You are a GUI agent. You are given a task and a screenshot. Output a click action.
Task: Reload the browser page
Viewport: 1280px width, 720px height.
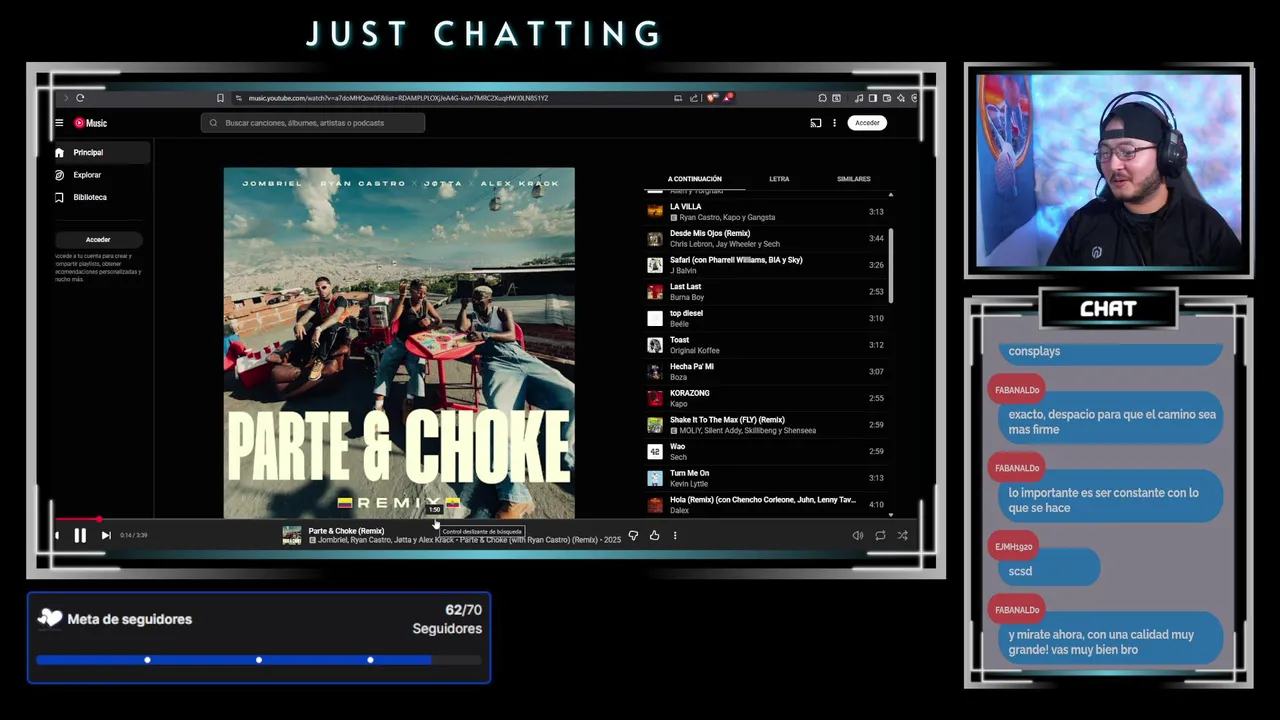[80, 98]
